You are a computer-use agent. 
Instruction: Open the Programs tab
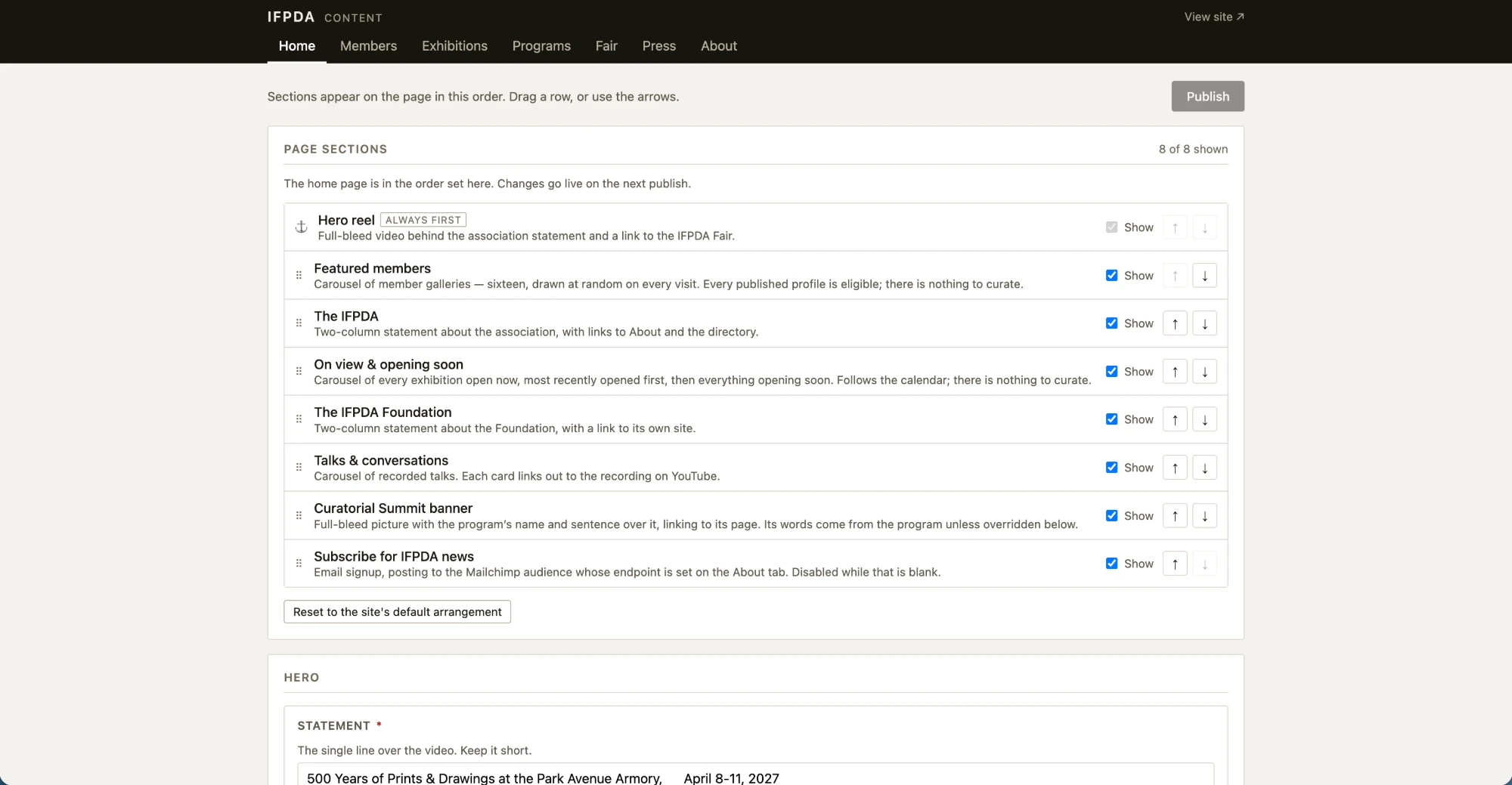tap(541, 46)
